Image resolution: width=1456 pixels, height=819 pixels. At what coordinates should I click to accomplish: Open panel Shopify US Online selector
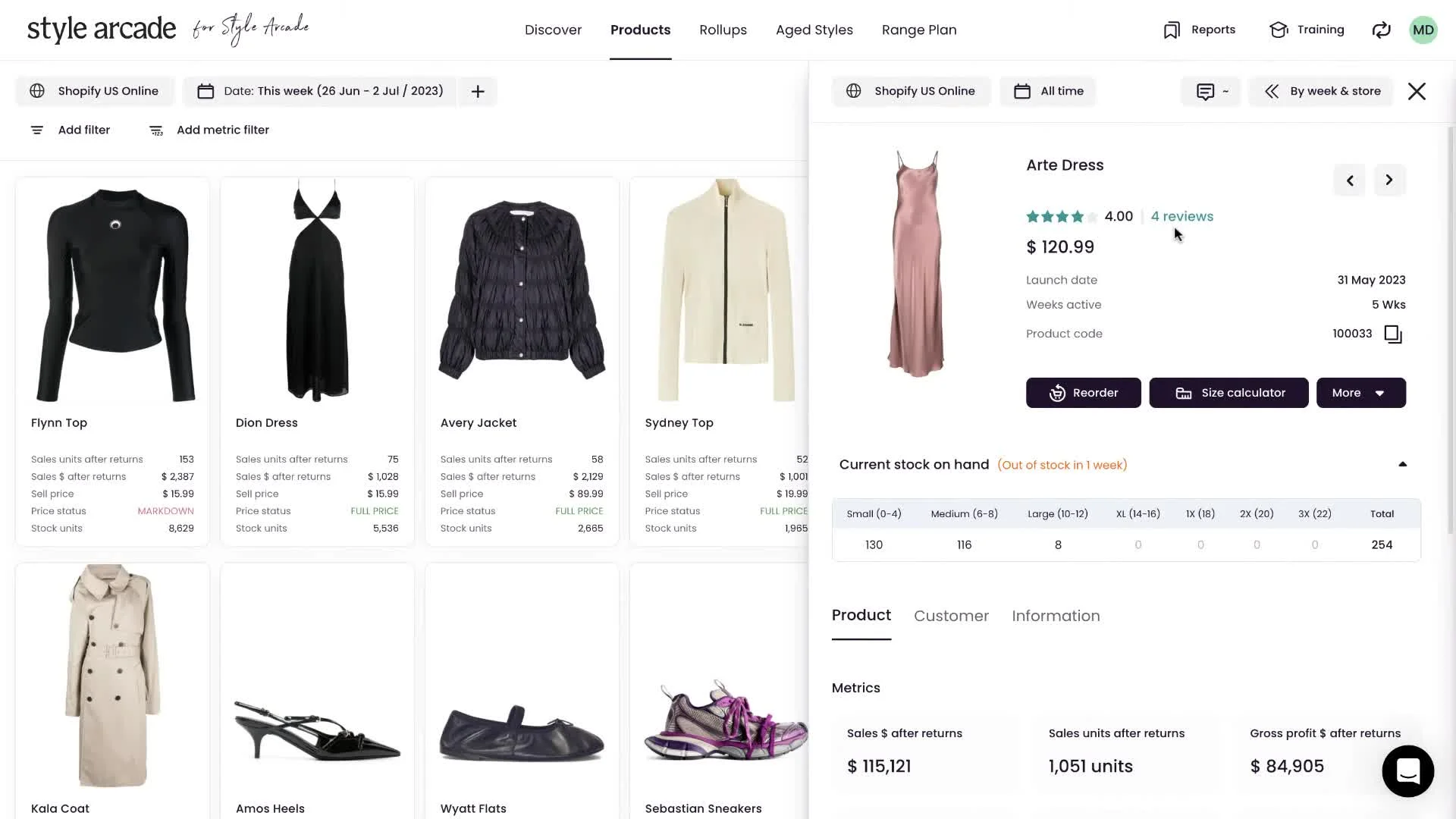[x=911, y=91]
